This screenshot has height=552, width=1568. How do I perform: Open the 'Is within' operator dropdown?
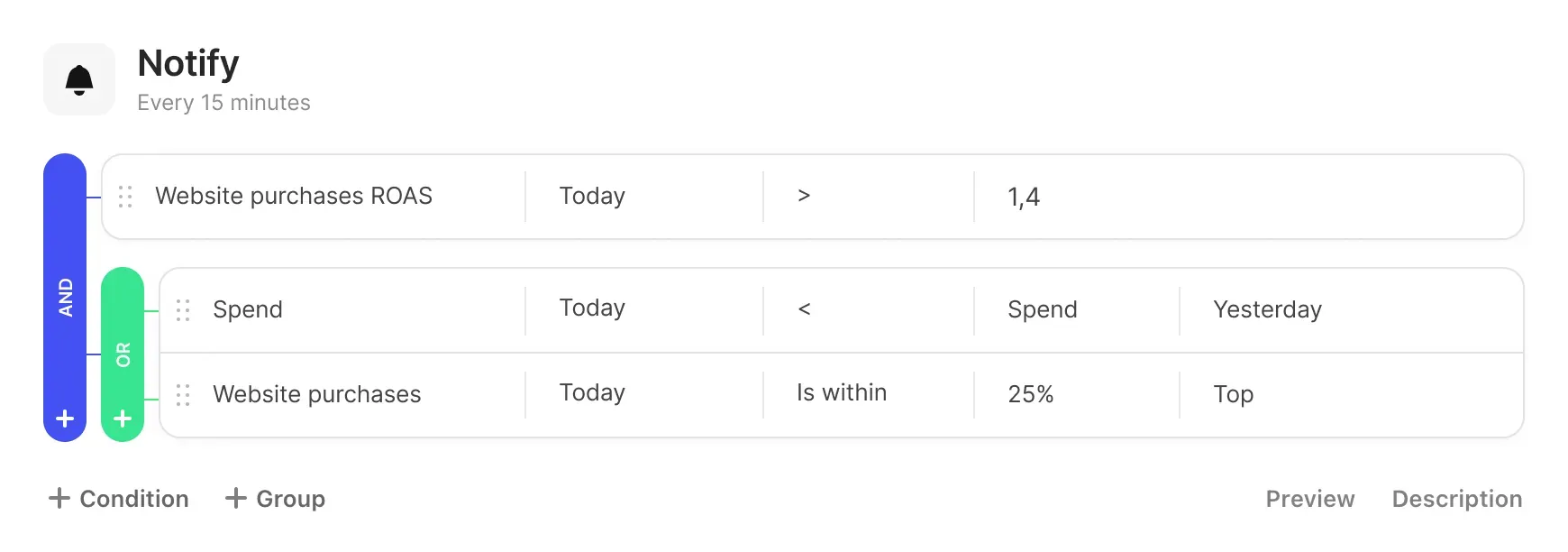tap(842, 393)
